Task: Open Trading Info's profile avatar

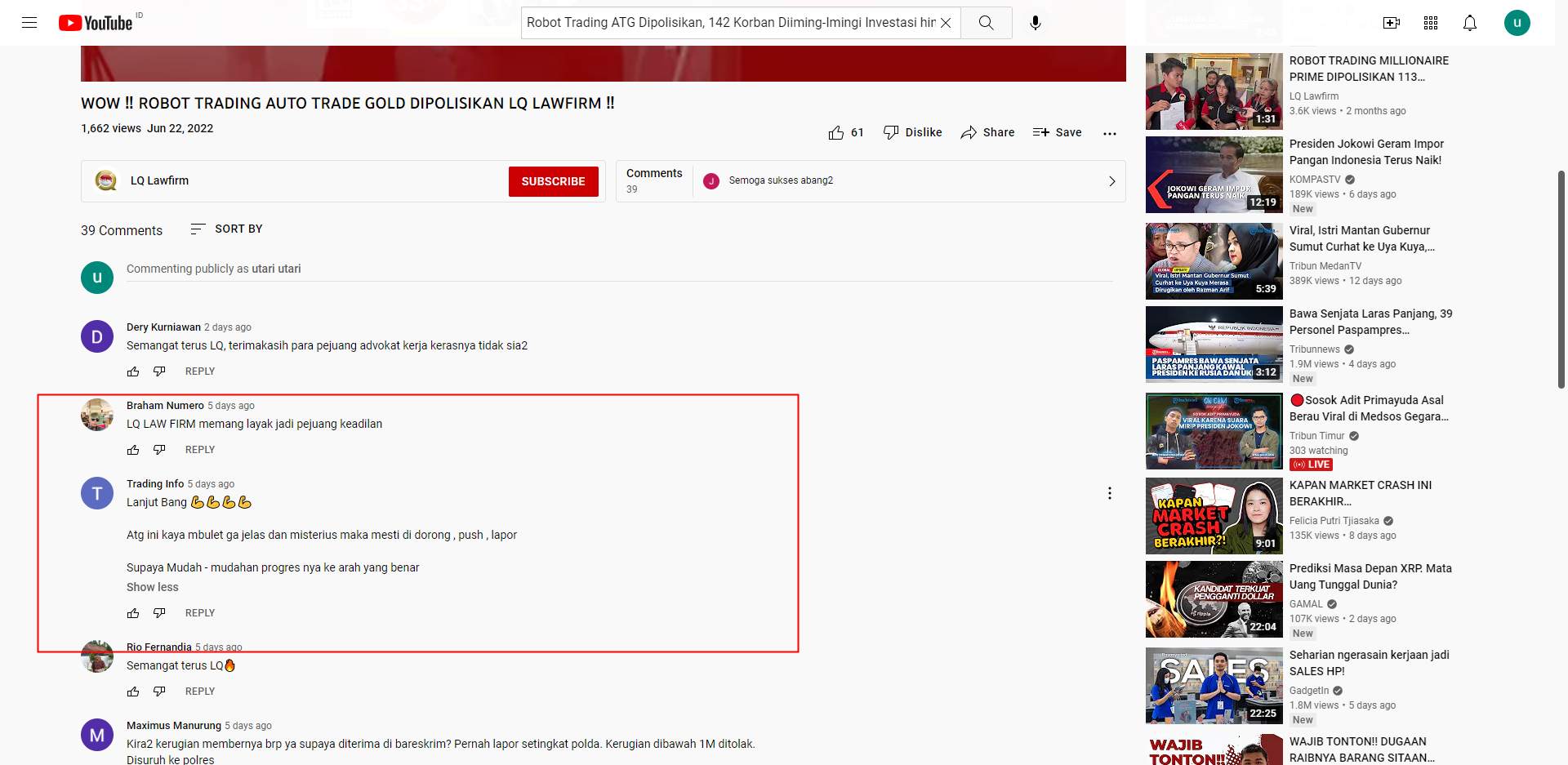Action: [x=97, y=493]
